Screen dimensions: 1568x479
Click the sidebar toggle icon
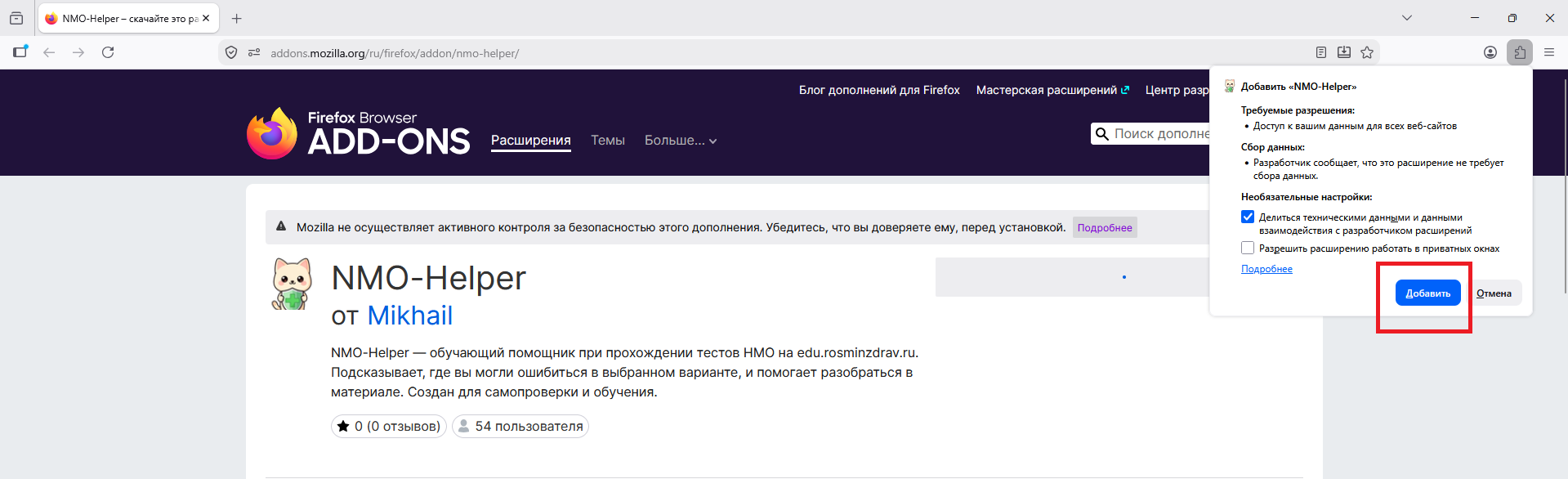click(20, 52)
